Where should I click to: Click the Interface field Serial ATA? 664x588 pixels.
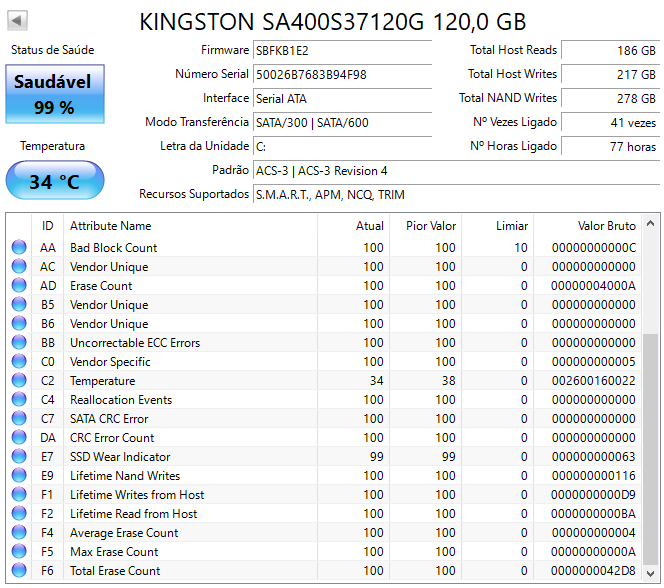(x=342, y=99)
